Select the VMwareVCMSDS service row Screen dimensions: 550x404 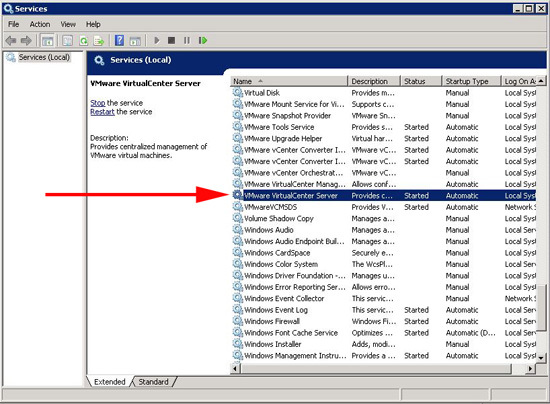click(x=384, y=207)
